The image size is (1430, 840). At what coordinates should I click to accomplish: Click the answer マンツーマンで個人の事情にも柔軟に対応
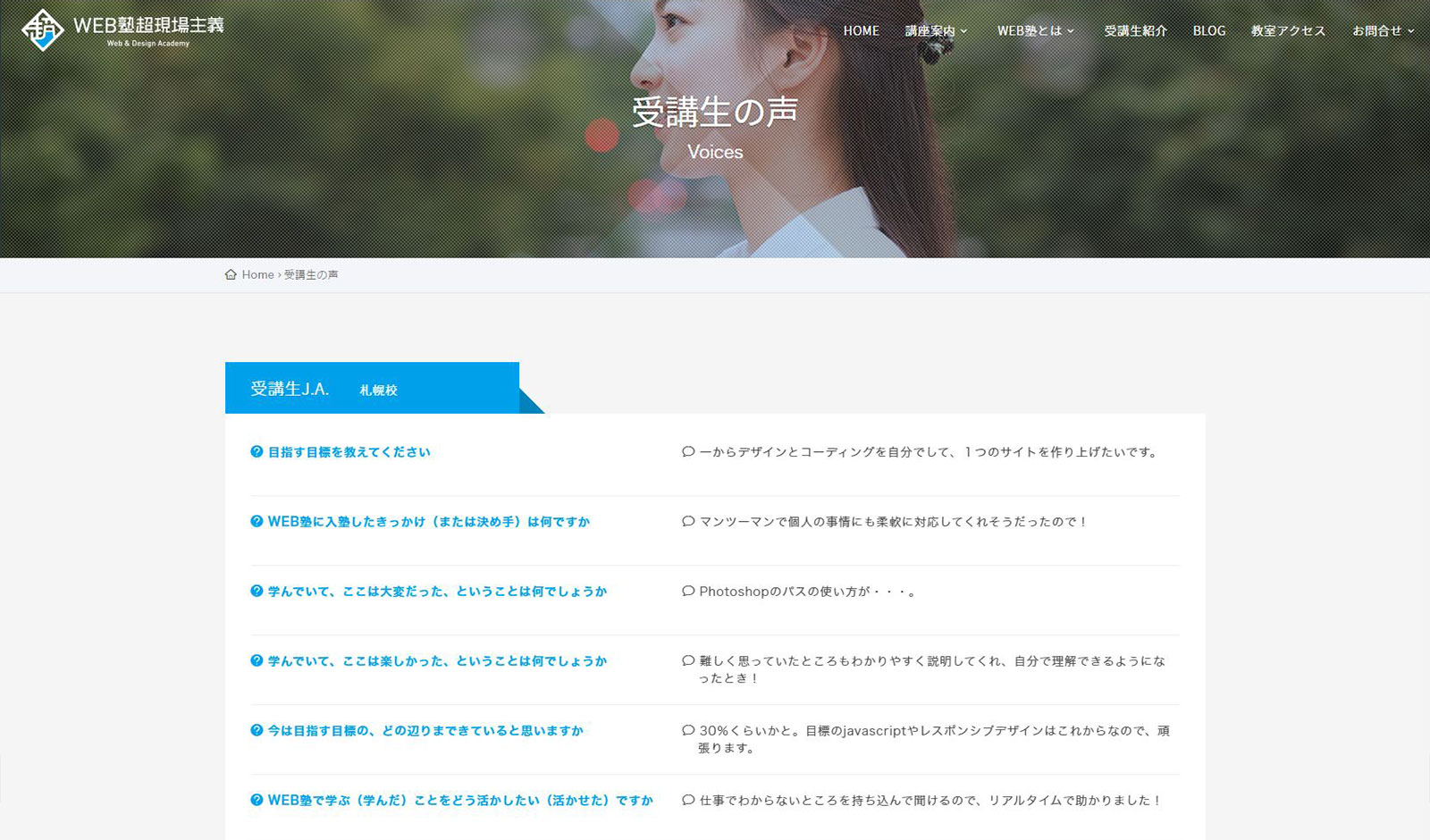(894, 522)
